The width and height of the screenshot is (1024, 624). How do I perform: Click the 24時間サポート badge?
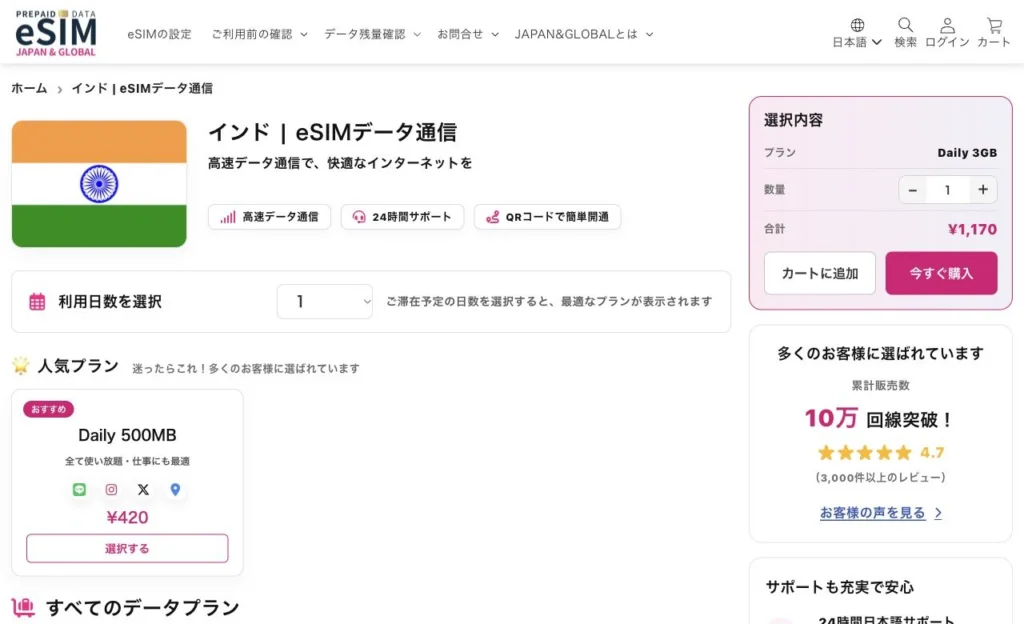point(402,217)
